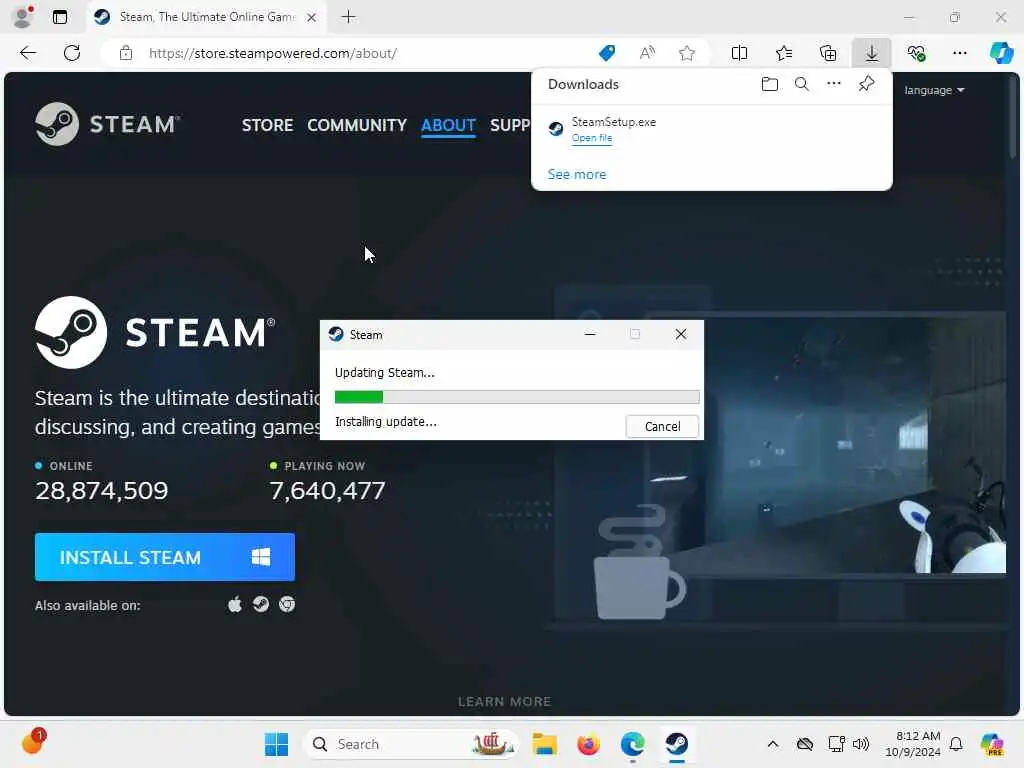Cancel the Steam update installation
Image resolution: width=1024 pixels, height=768 pixels.
tap(662, 426)
